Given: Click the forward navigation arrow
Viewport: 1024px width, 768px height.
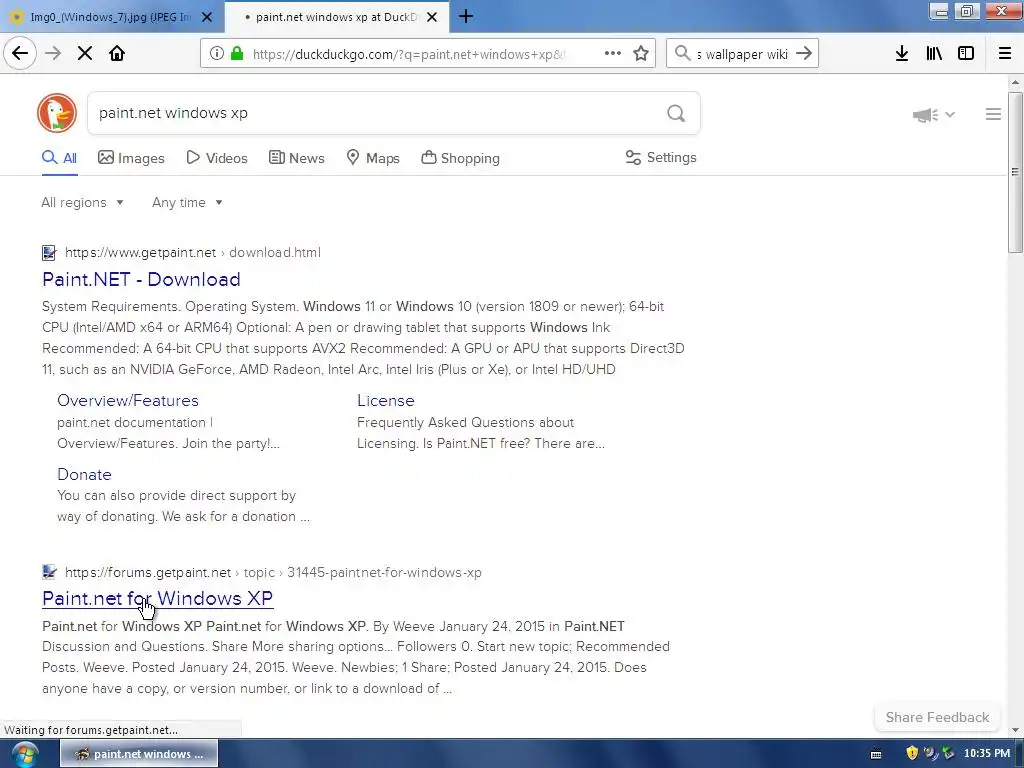Looking at the screenshot, I should [x=53, y=54].
